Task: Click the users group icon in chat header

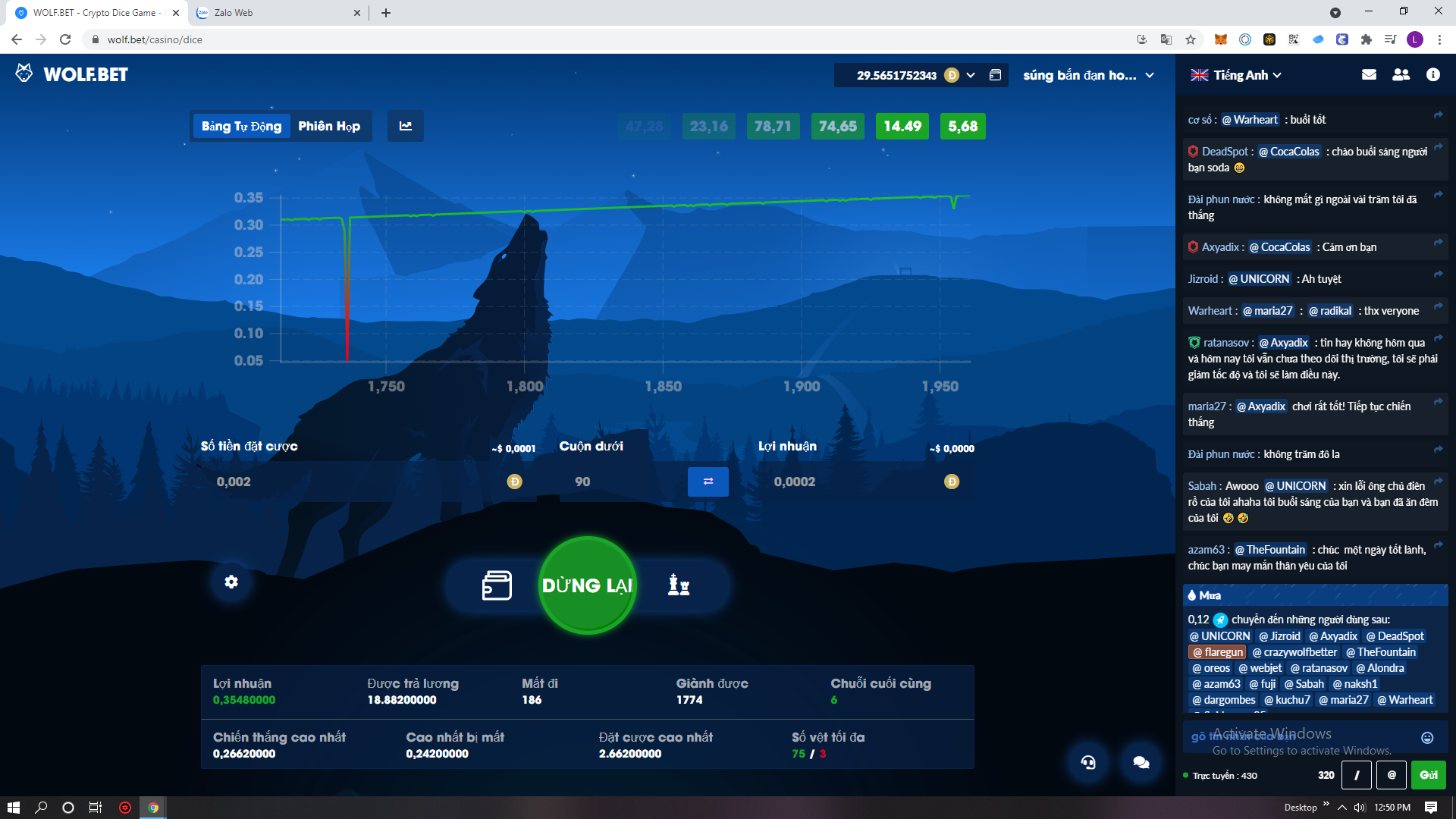Action: (x=1401, y=74)
